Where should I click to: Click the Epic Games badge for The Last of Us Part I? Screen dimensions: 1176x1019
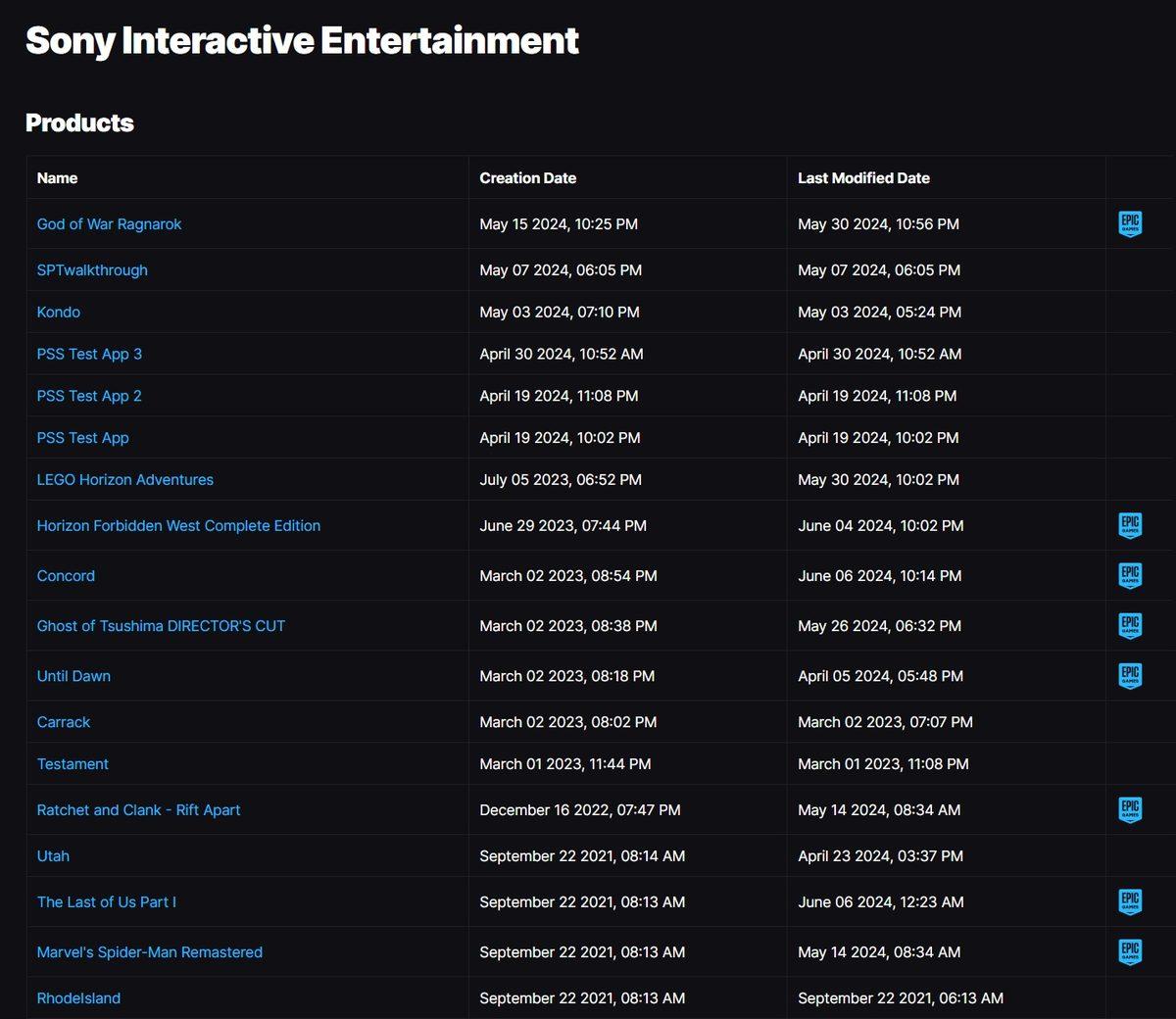click(1129, 901)
